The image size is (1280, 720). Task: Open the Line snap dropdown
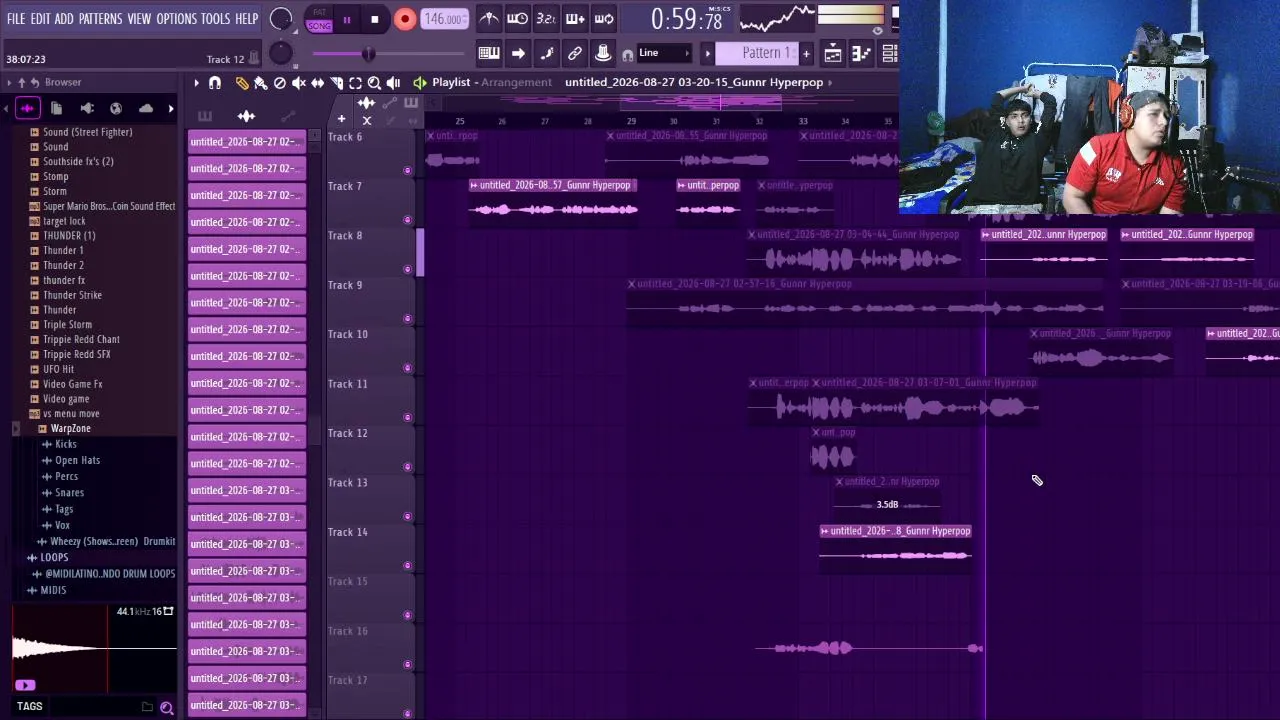[x=664, y=53]
